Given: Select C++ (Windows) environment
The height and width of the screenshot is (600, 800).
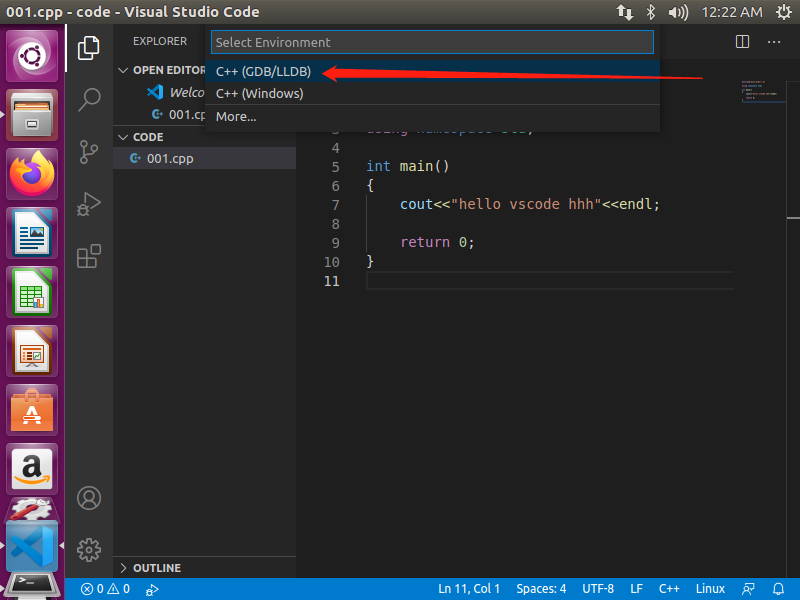Looking at the screenshot, I should [433, 93].
